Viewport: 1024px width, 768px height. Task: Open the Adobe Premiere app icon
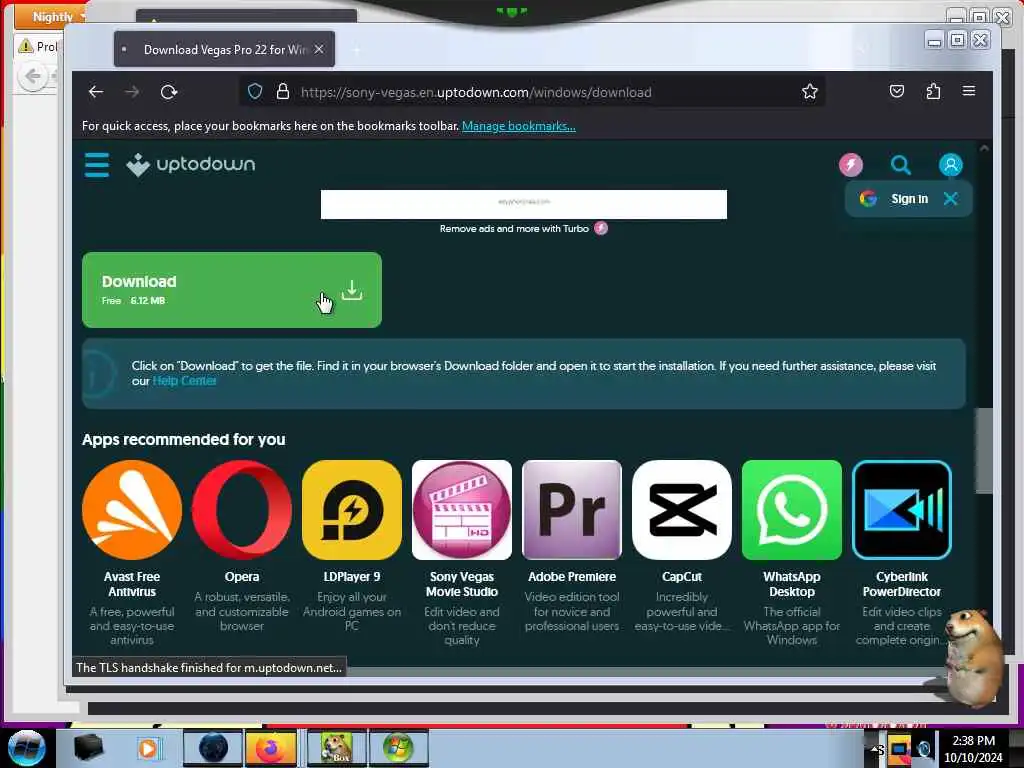coord(572,510)
